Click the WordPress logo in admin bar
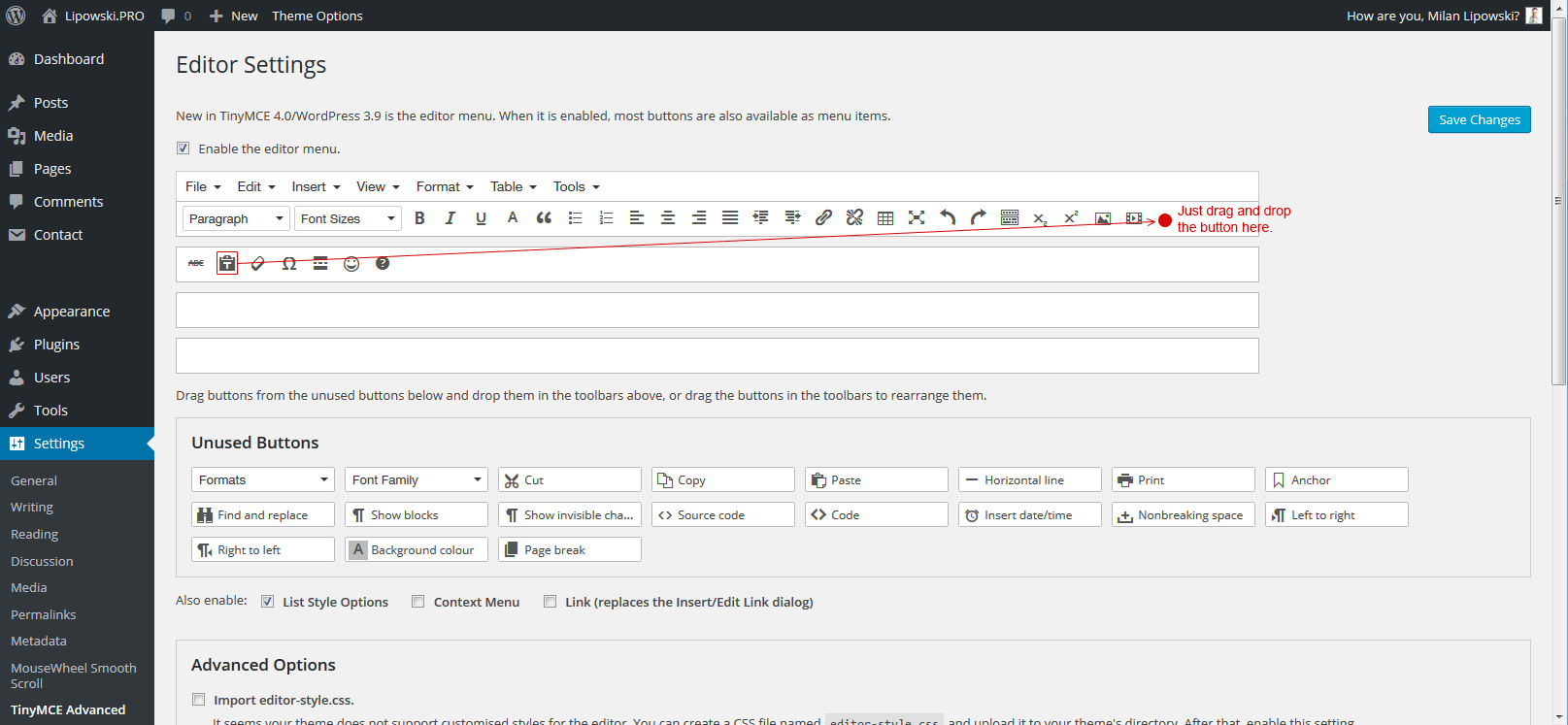This screenshot has height=725, width=1568. (16, 16)
